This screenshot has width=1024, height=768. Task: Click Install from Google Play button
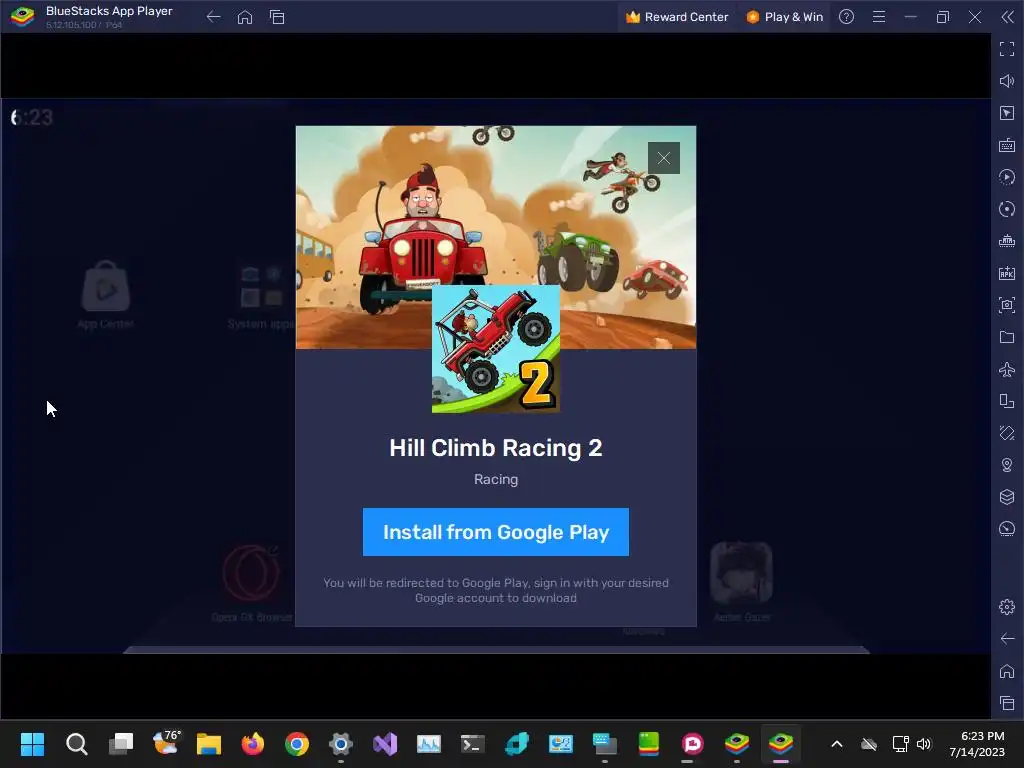pyautogui.click(x=496, y=532)
